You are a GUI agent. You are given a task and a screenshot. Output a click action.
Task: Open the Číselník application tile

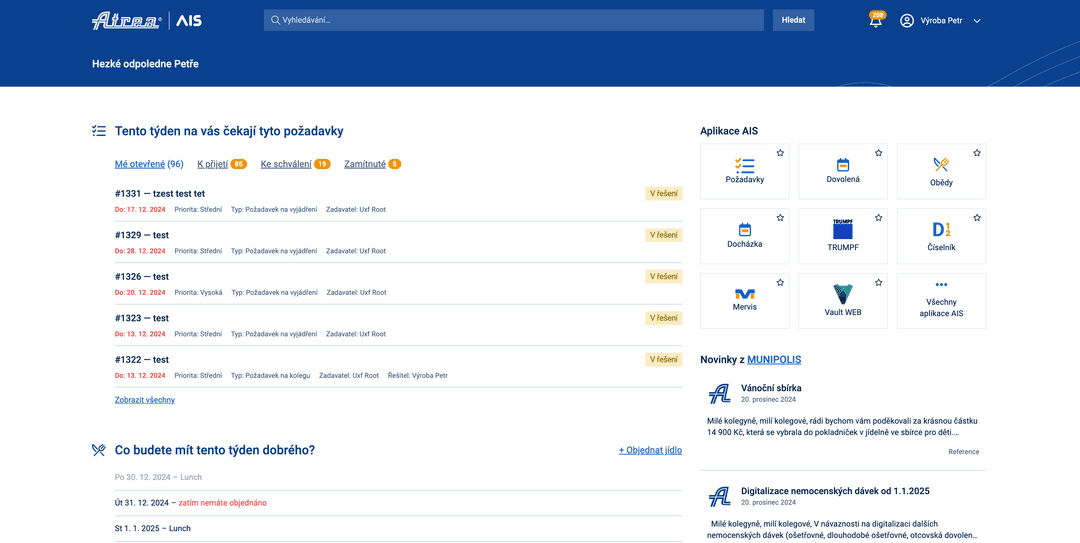click(x=942, y=236)
